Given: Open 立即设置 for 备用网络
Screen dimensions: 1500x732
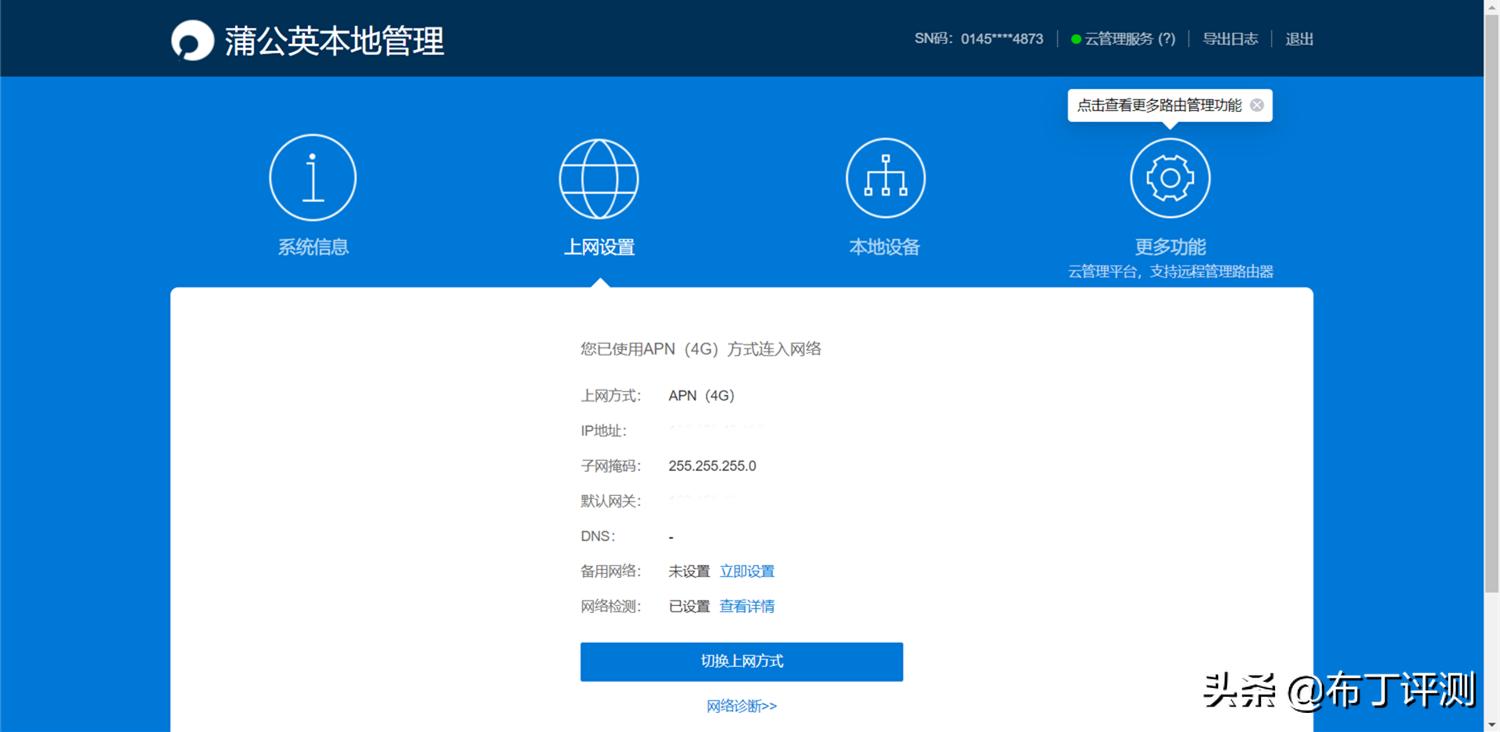Looking at the screenshot, I should click(x=746, y=570).
